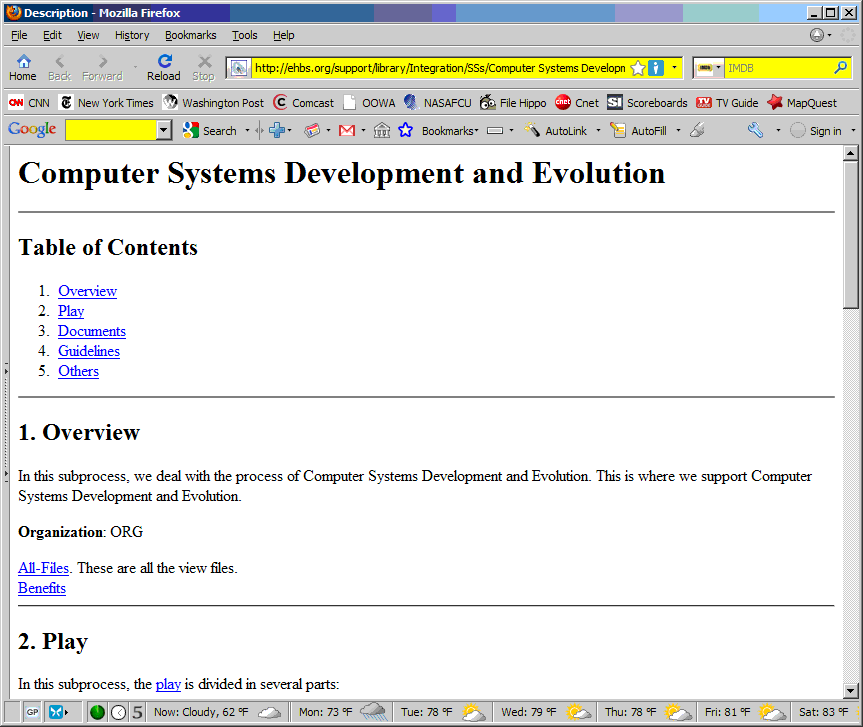Run IMDB search with magnifier icon
The width and height of the screenshot is (863, 727).
point(840,68)
